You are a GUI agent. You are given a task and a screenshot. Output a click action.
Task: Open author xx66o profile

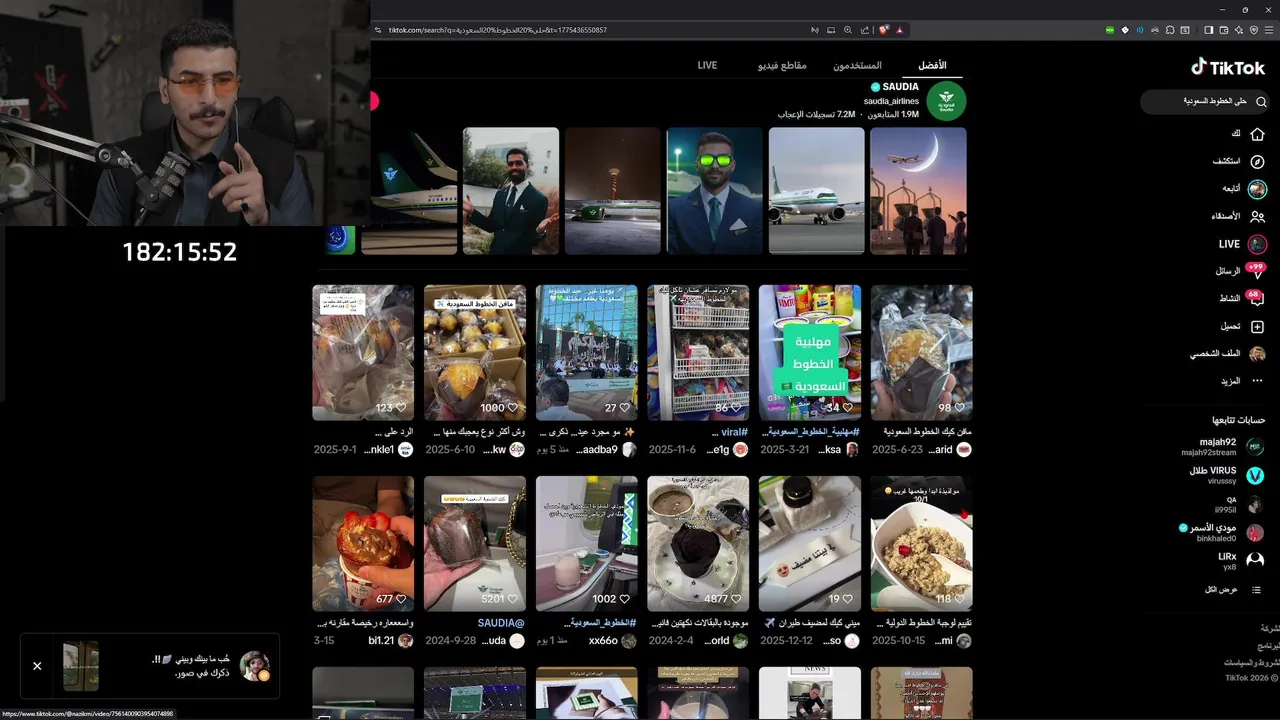click(613, 641)
